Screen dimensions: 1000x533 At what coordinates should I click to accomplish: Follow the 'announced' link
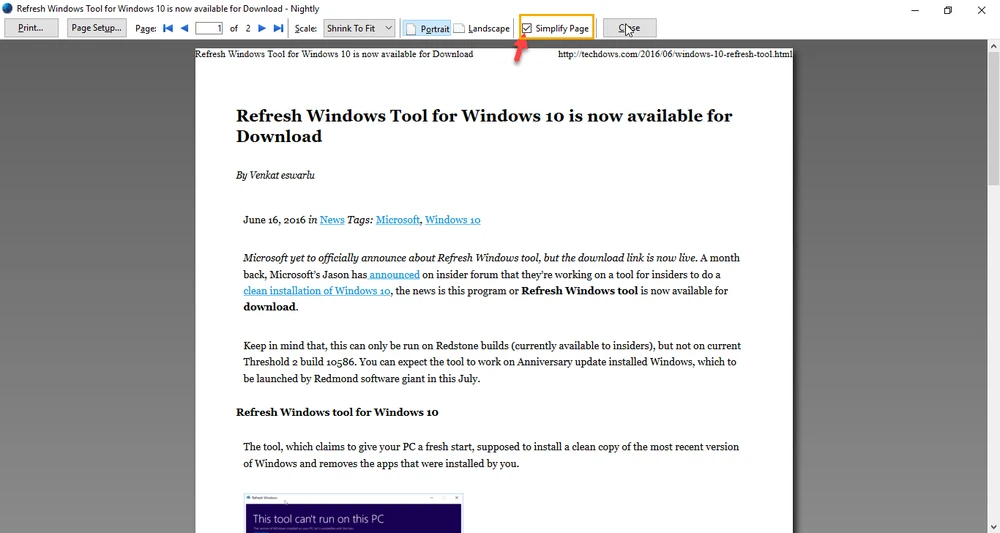coord(394,274)
